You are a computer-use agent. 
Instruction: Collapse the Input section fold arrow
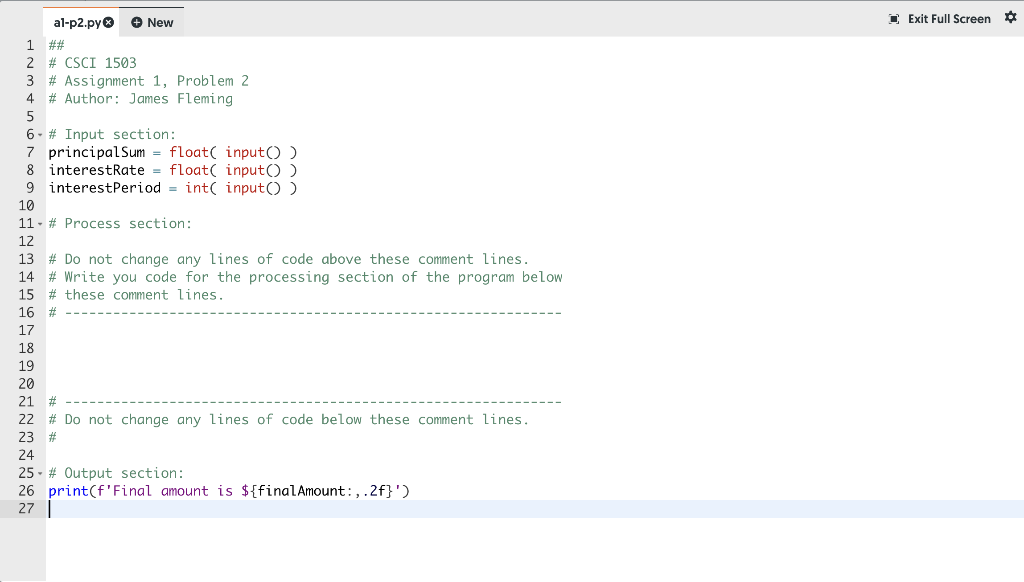[38, 134]
